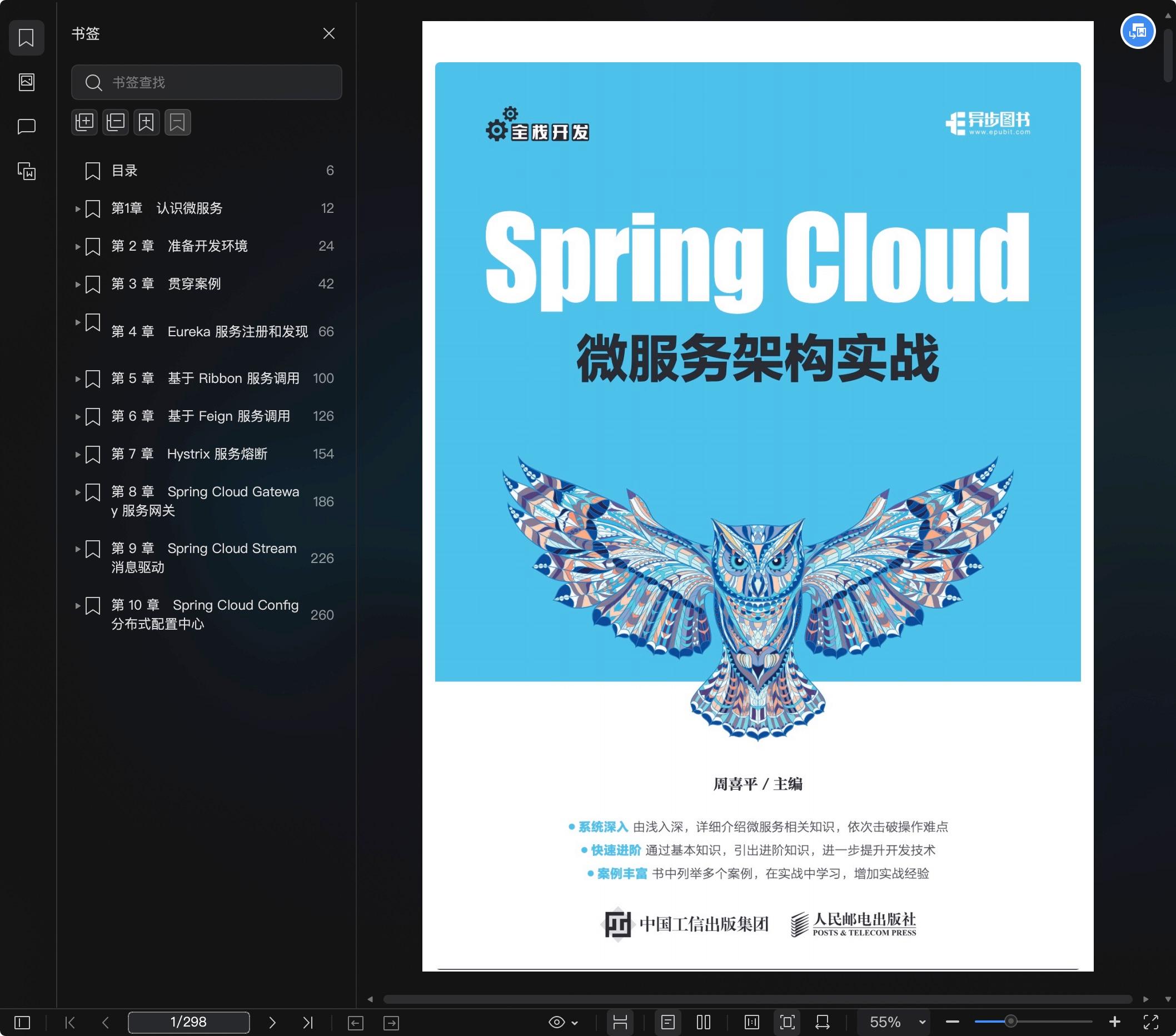Go to first page button
This screenshot has width=1176, height=1036.
70,1022
